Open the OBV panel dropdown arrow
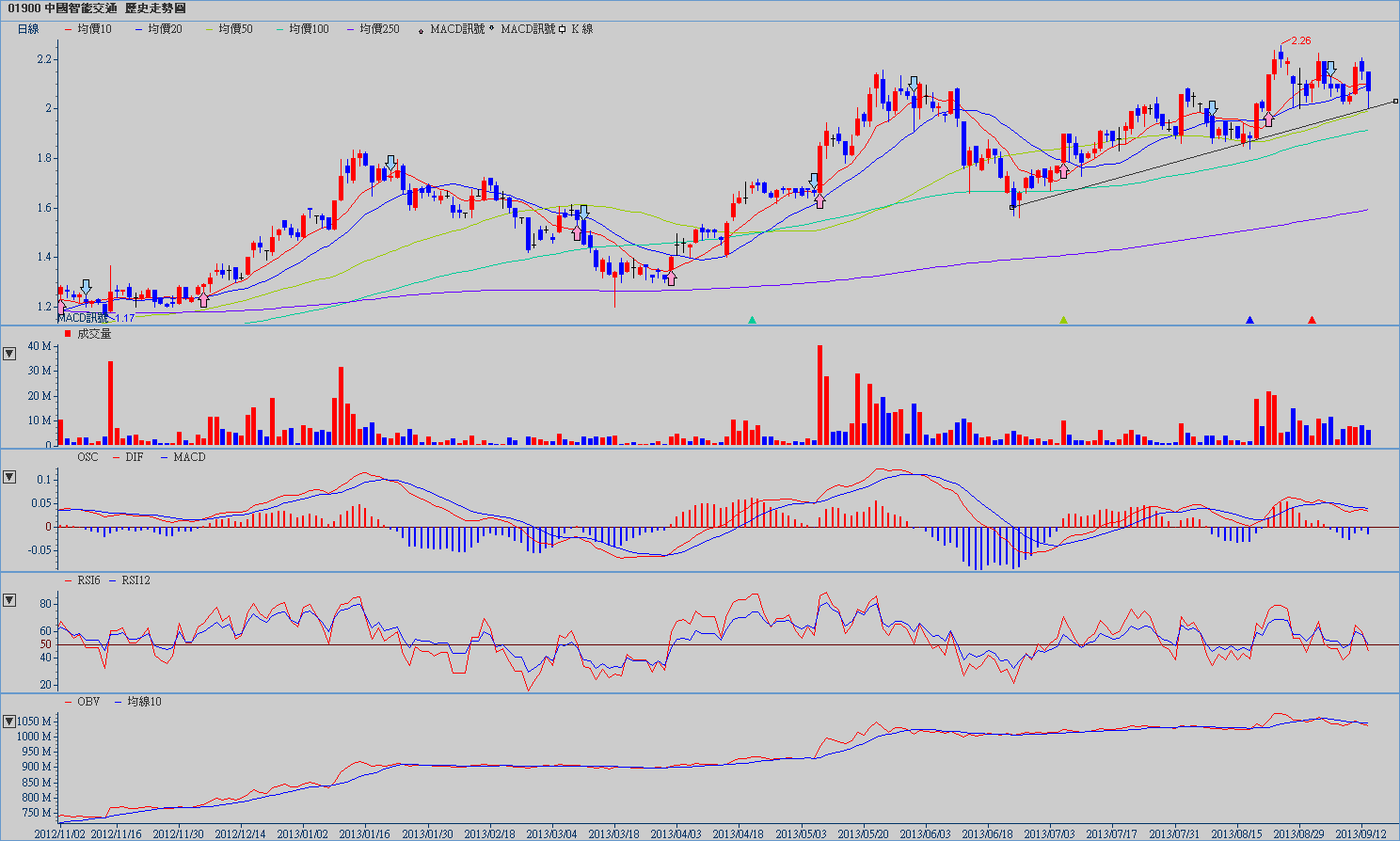Screen dimensions: 1400x841 9,722
